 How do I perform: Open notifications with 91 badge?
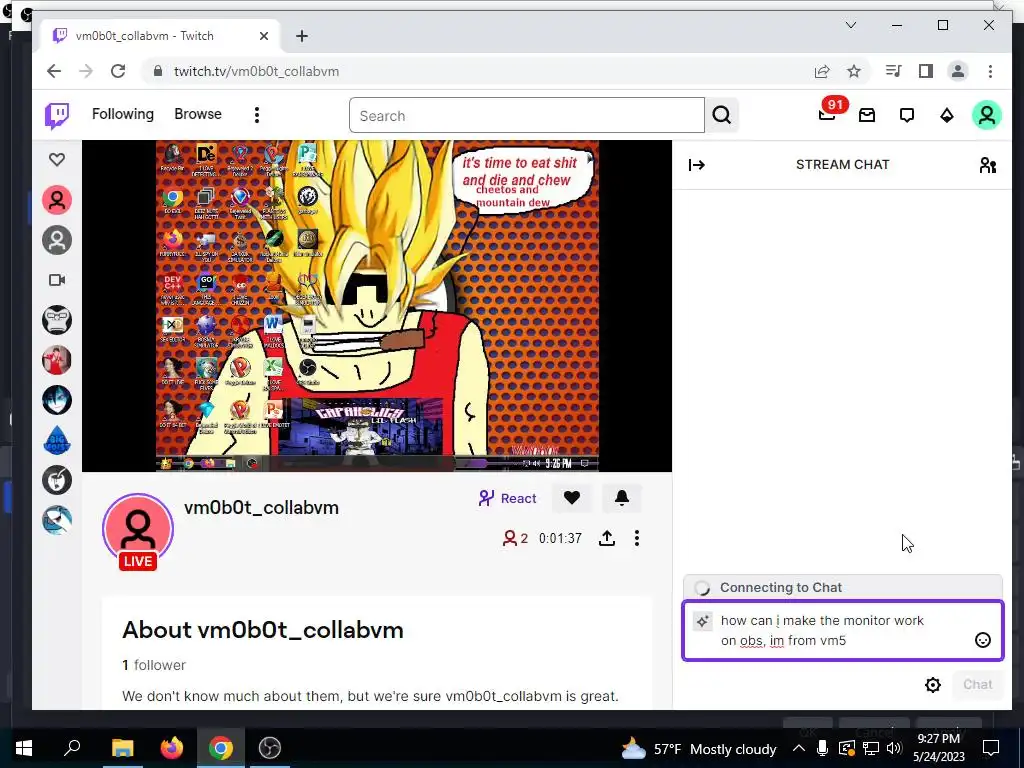(827, 114)
